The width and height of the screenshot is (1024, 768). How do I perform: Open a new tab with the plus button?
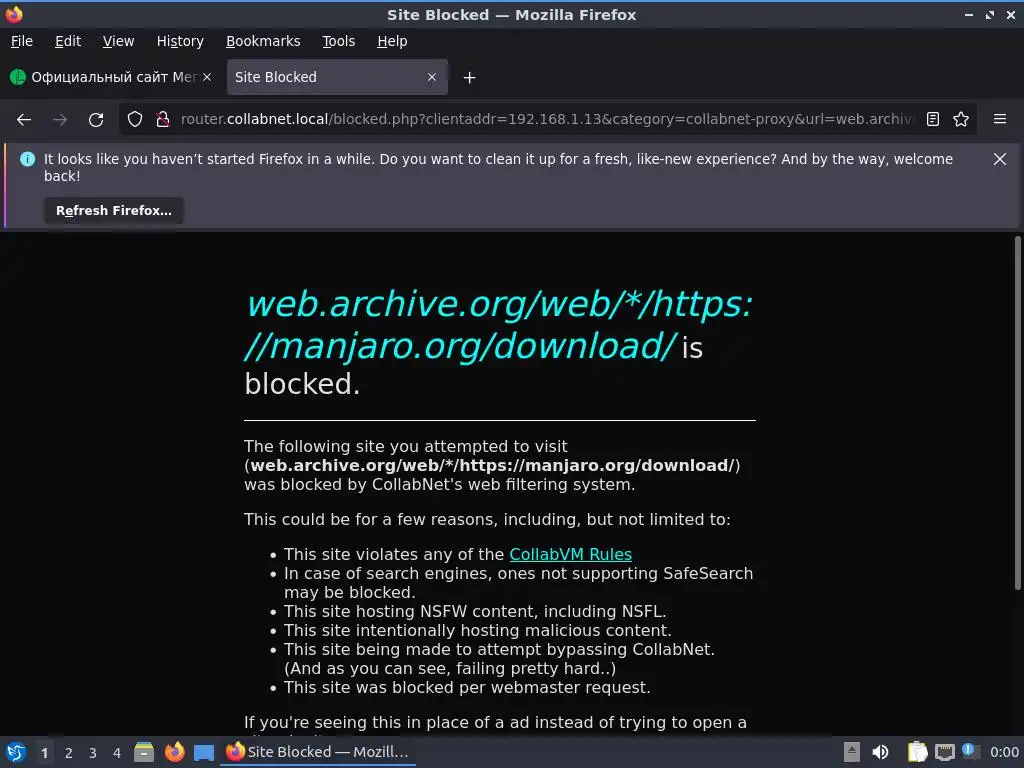(469, 78)
